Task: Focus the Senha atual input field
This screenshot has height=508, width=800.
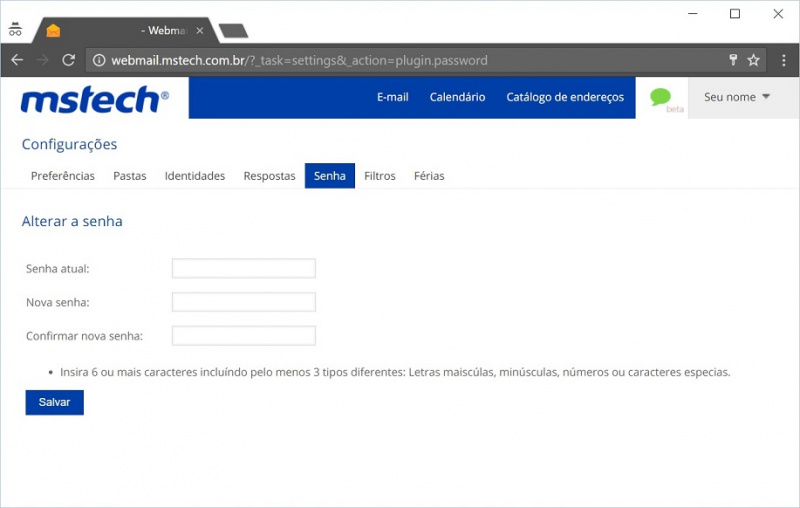Action: [x=244, y=268]
